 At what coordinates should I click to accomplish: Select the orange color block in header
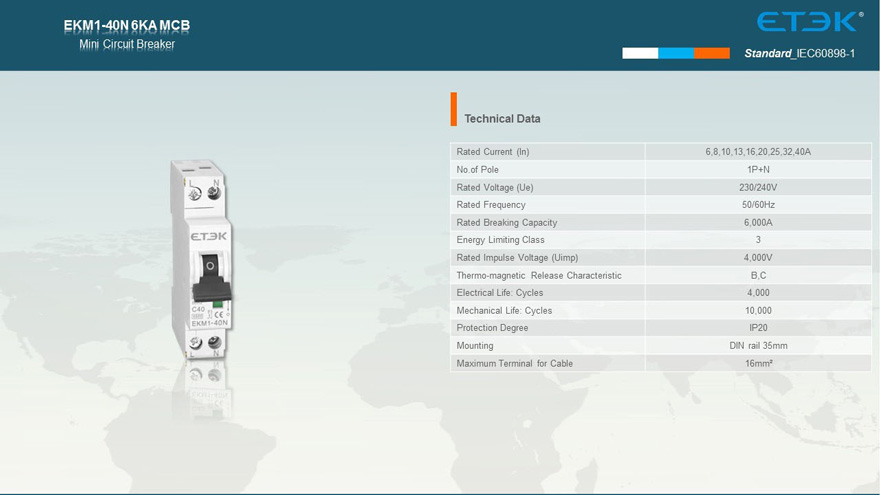pos(712,53)
